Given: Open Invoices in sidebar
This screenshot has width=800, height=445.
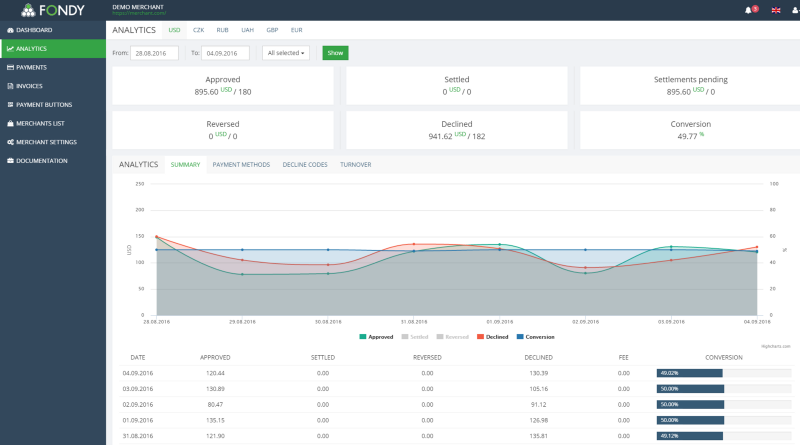Looking at the screenshot, I should 53,86.
